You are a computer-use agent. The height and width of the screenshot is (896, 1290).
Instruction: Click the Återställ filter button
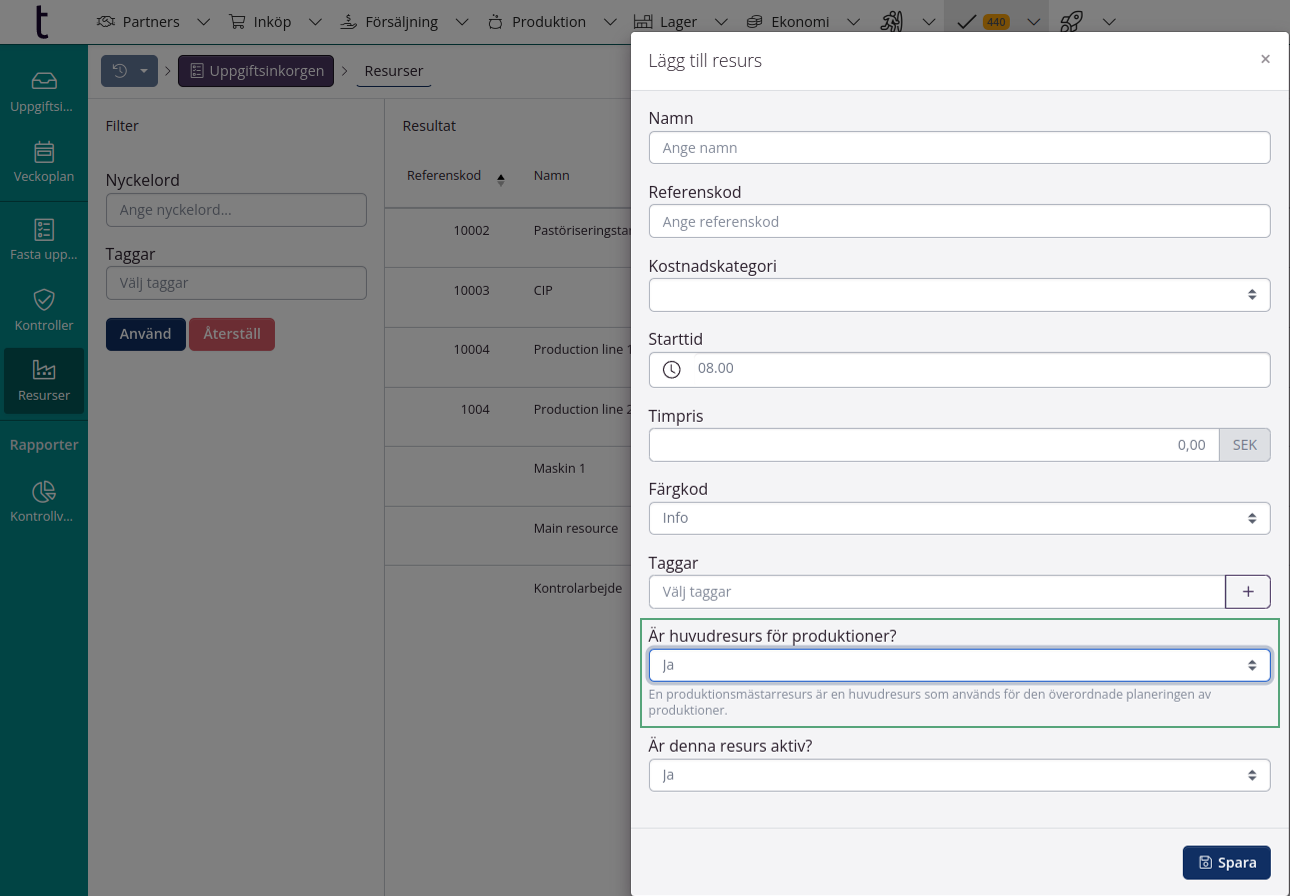coord(231,334)
